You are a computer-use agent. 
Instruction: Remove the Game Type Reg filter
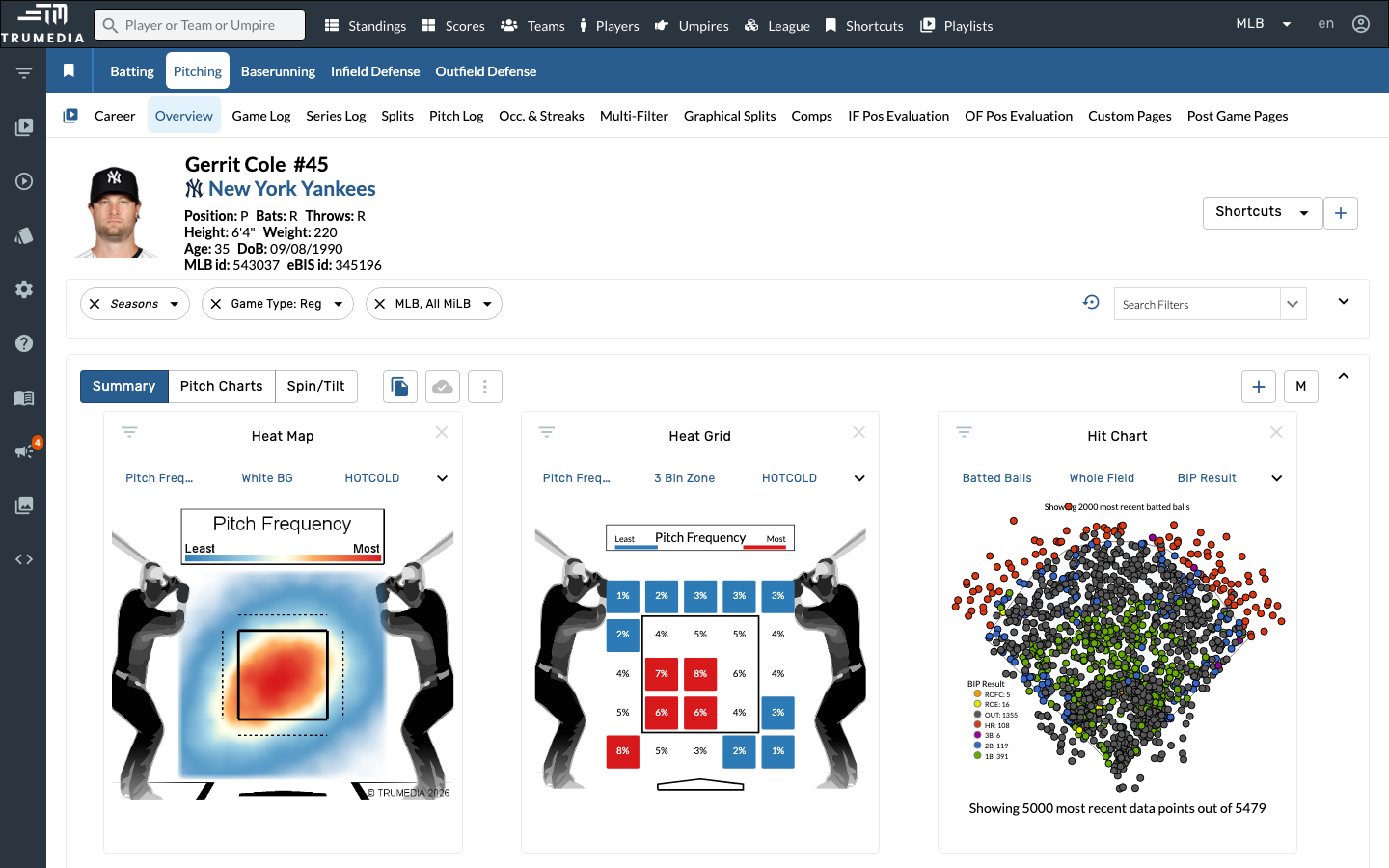coord(215,304)
